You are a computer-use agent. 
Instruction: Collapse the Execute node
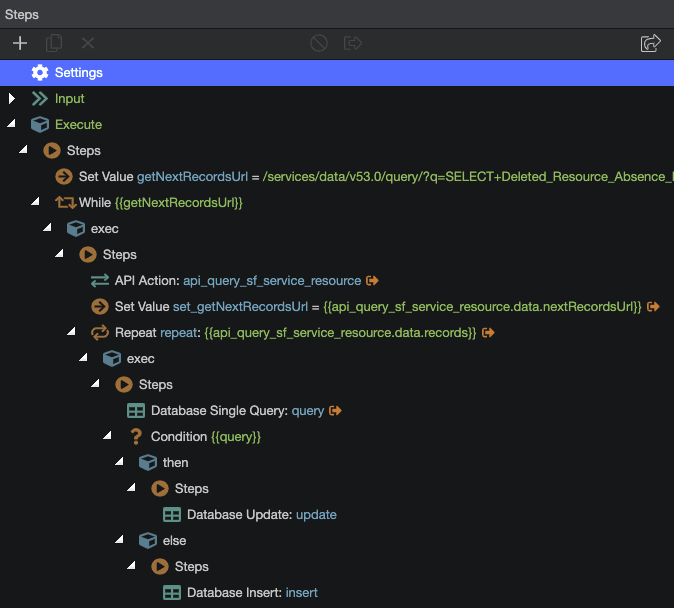[x=12, y=125]
